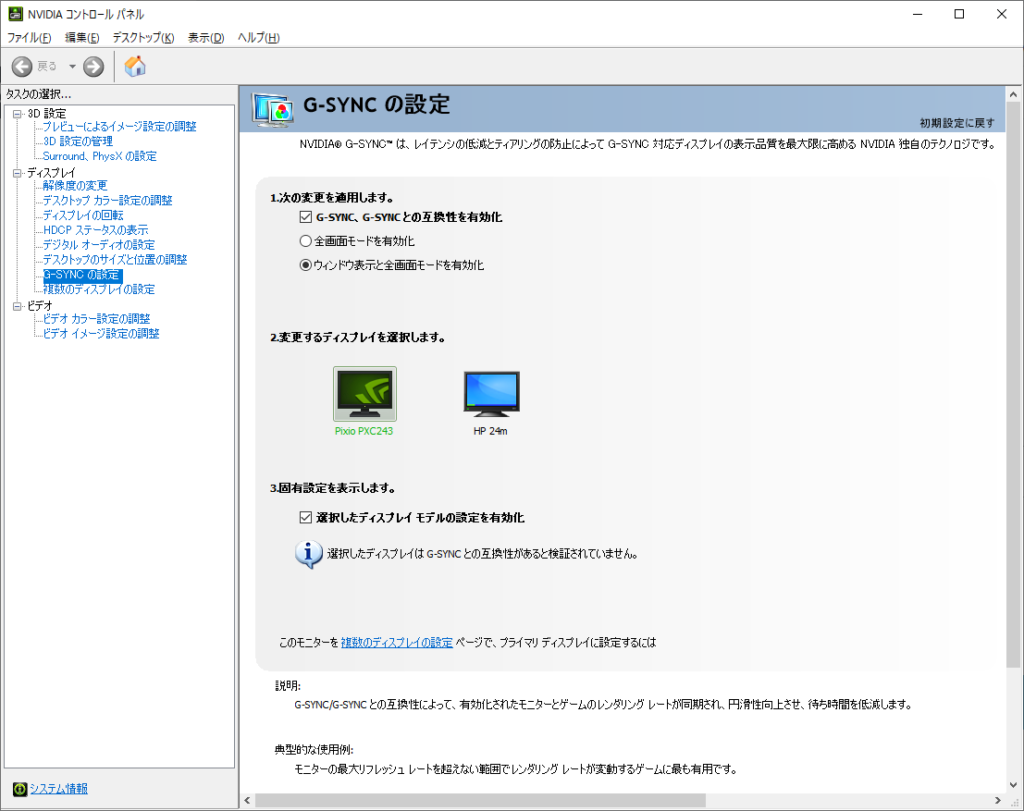Open the 編集(E) menu
The height and width of the screenshot is (811, 1024).
click(82, 38)
